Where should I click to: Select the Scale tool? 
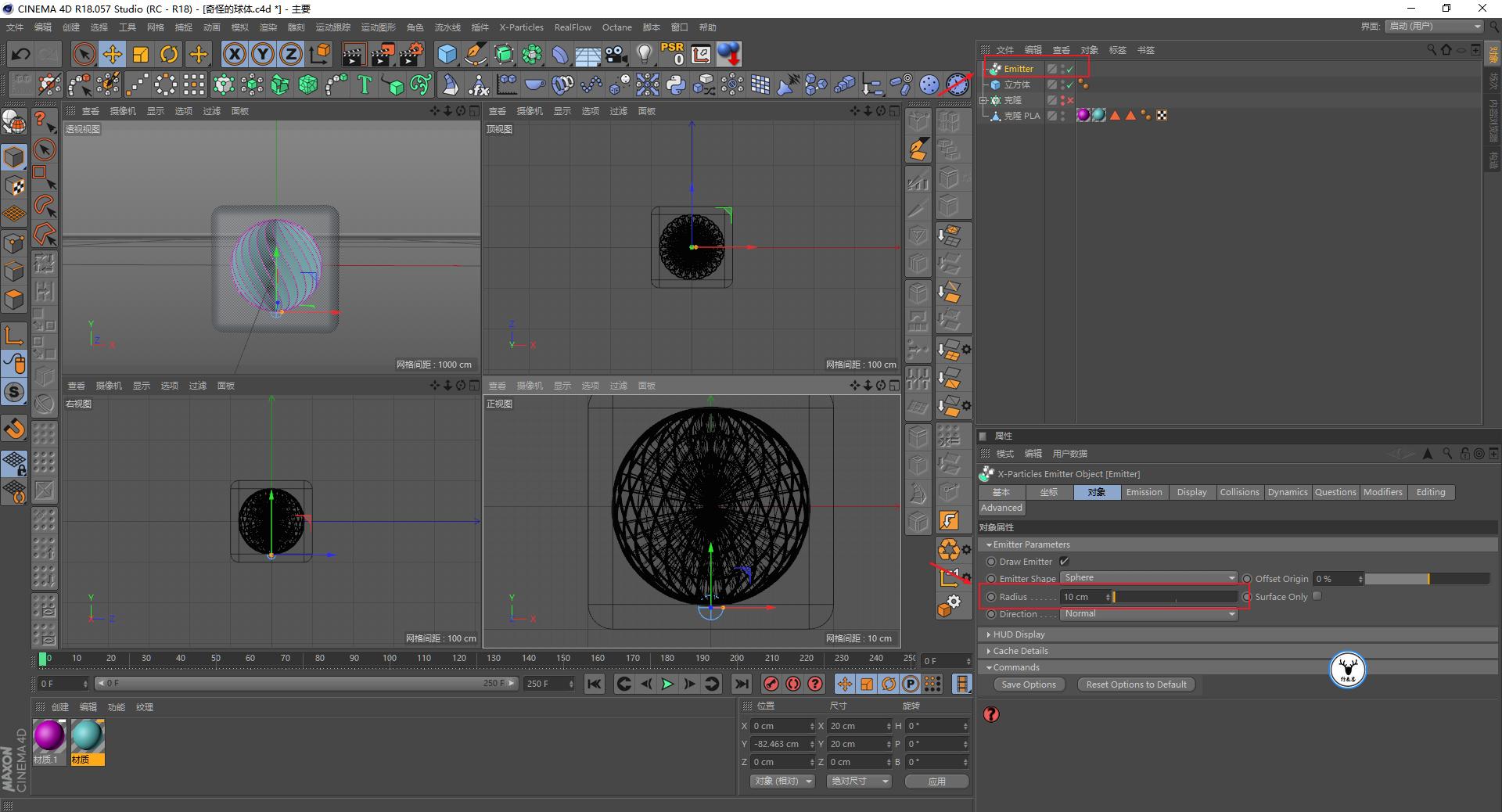pyautogui.click(x=141, y=53)
